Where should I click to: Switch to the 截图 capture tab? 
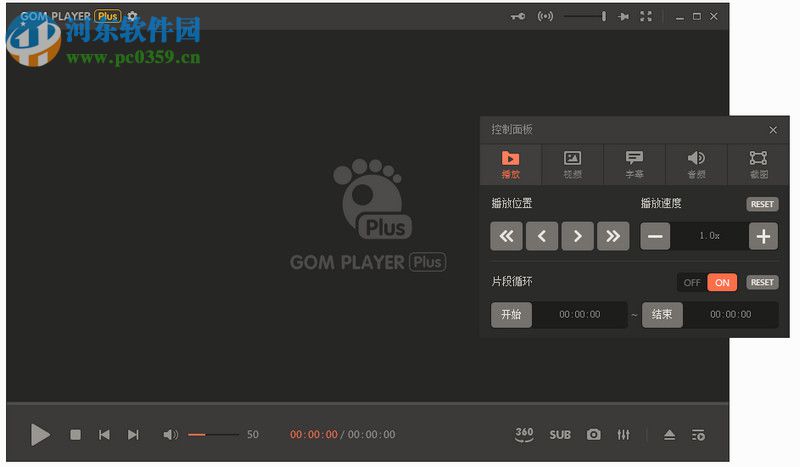click(759, 164)
